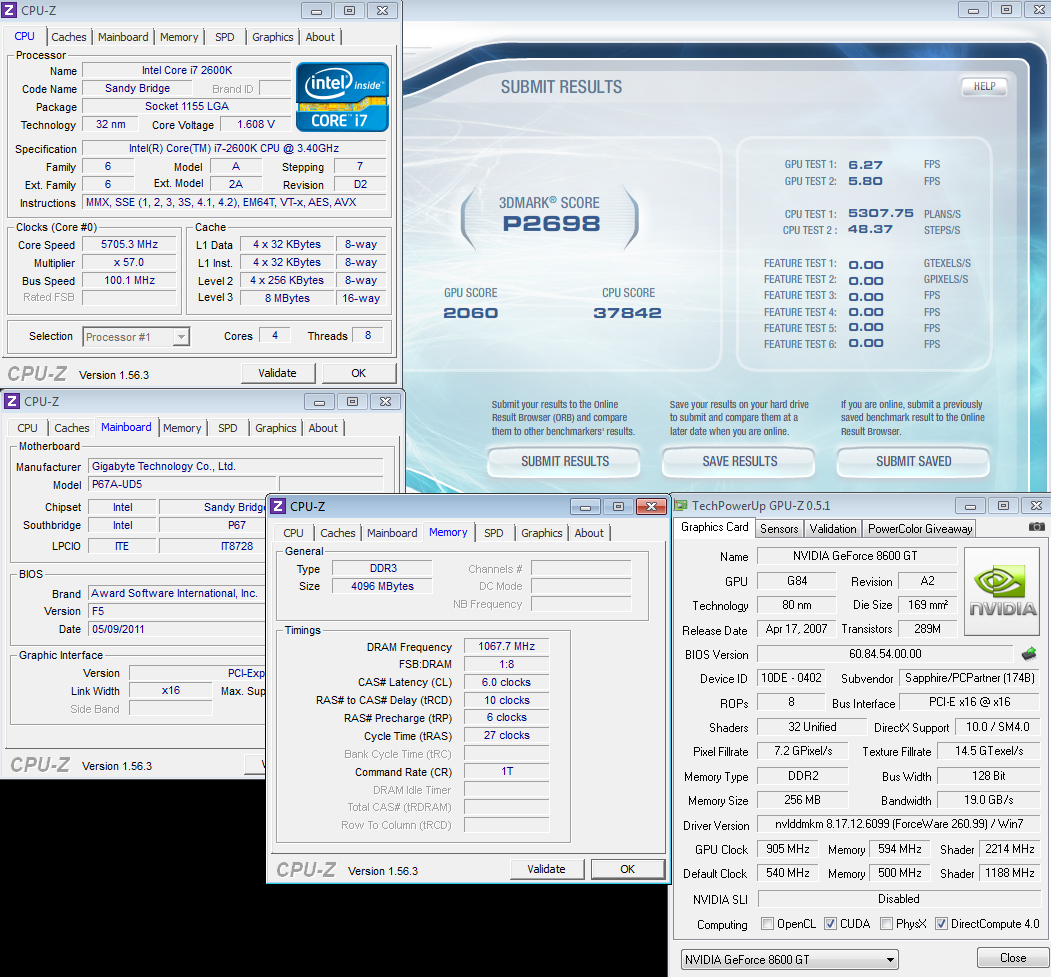This screenshot has height=977, width=1051.
Task: Toggle the PhysX checkbox
Action: point(886,923)
